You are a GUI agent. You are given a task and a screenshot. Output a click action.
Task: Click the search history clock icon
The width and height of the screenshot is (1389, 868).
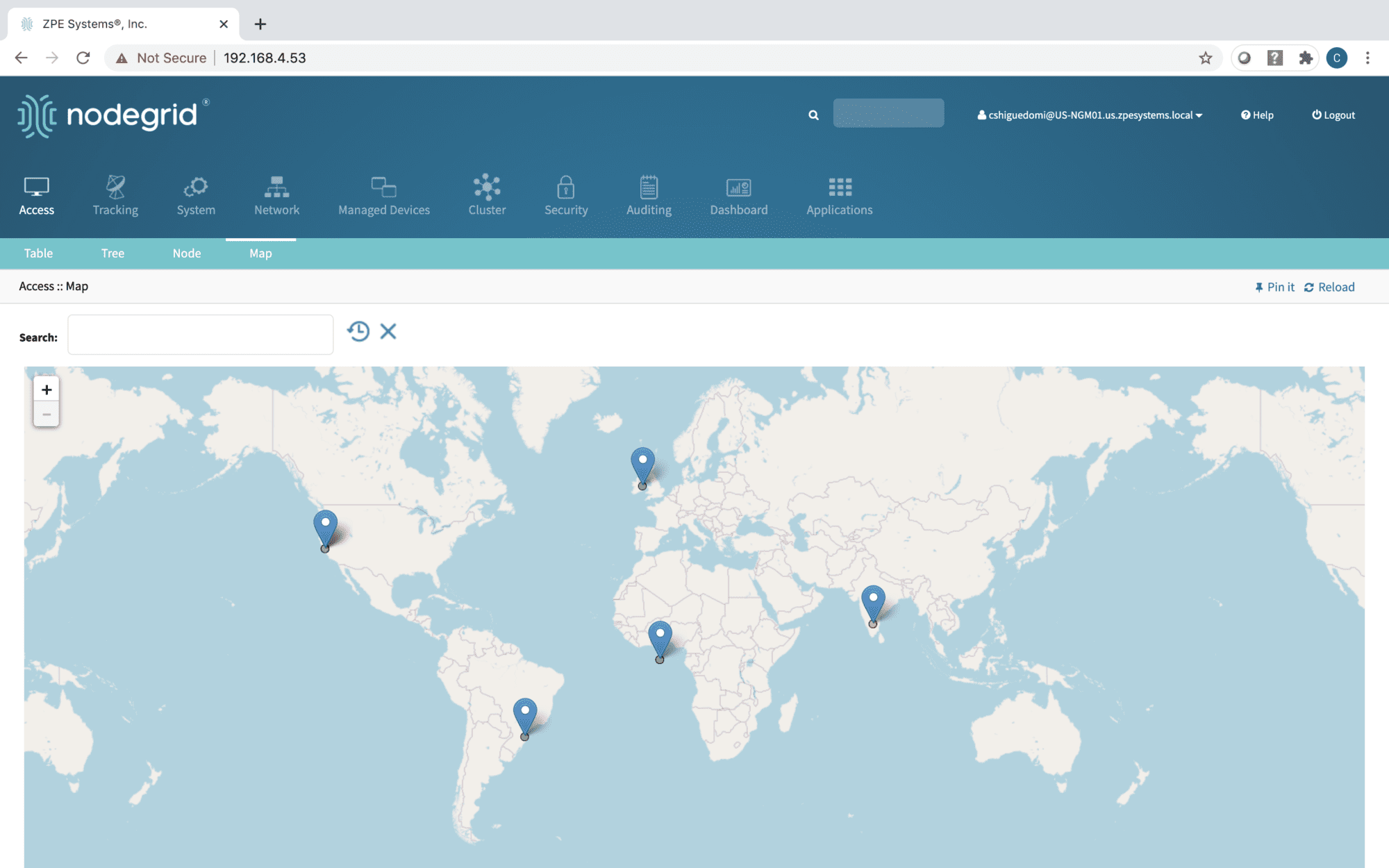click(x=358, y=331)
